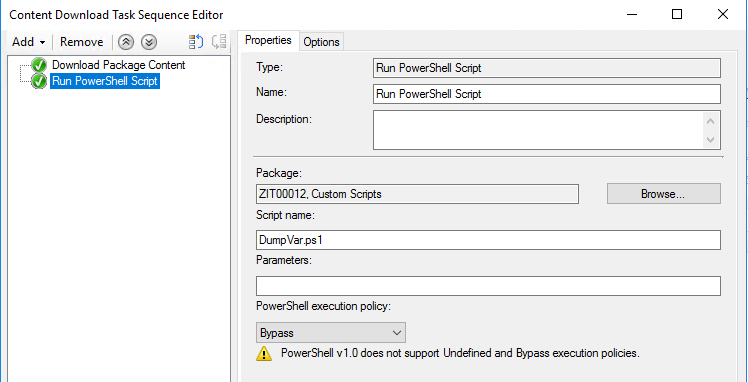Click the collapse all groups icon
This screenshot has height=382, width=748.
coord(219,42)
